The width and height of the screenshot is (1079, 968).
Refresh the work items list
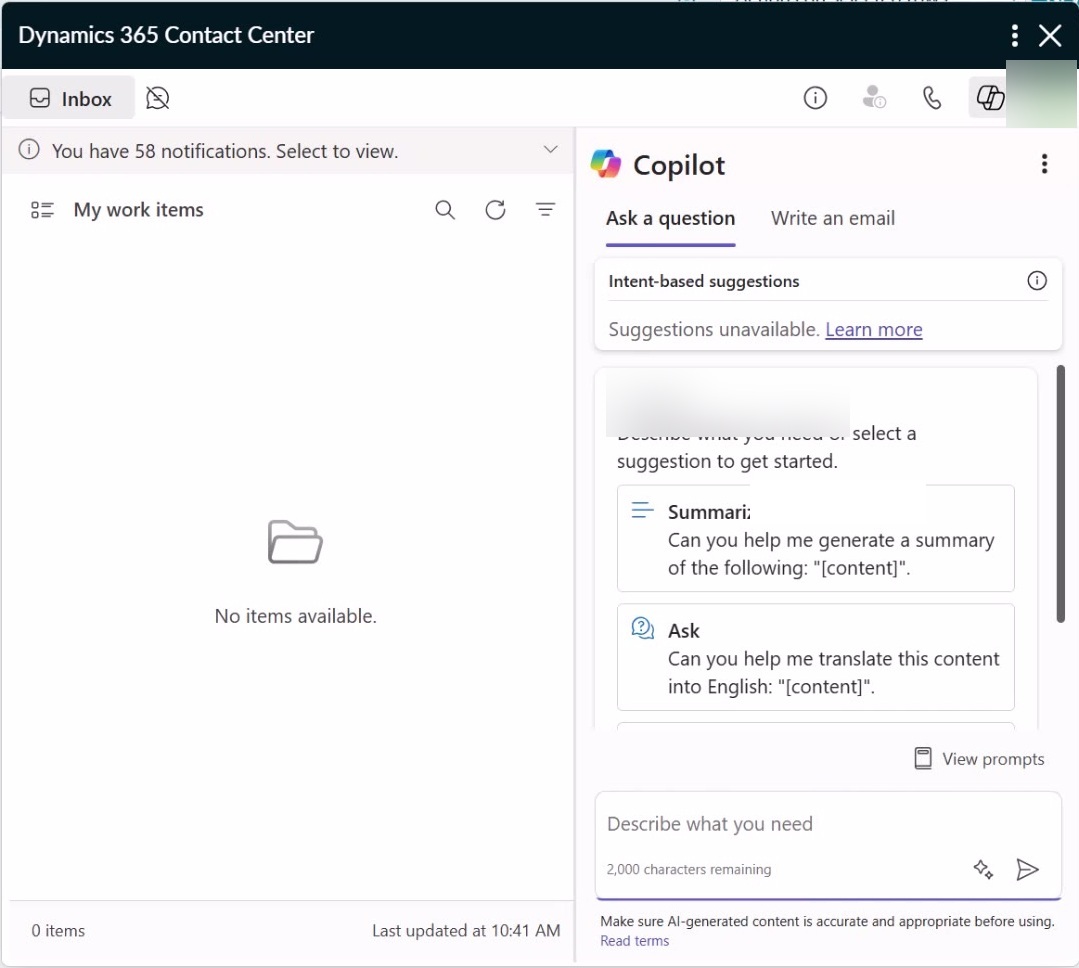[495, 210]
